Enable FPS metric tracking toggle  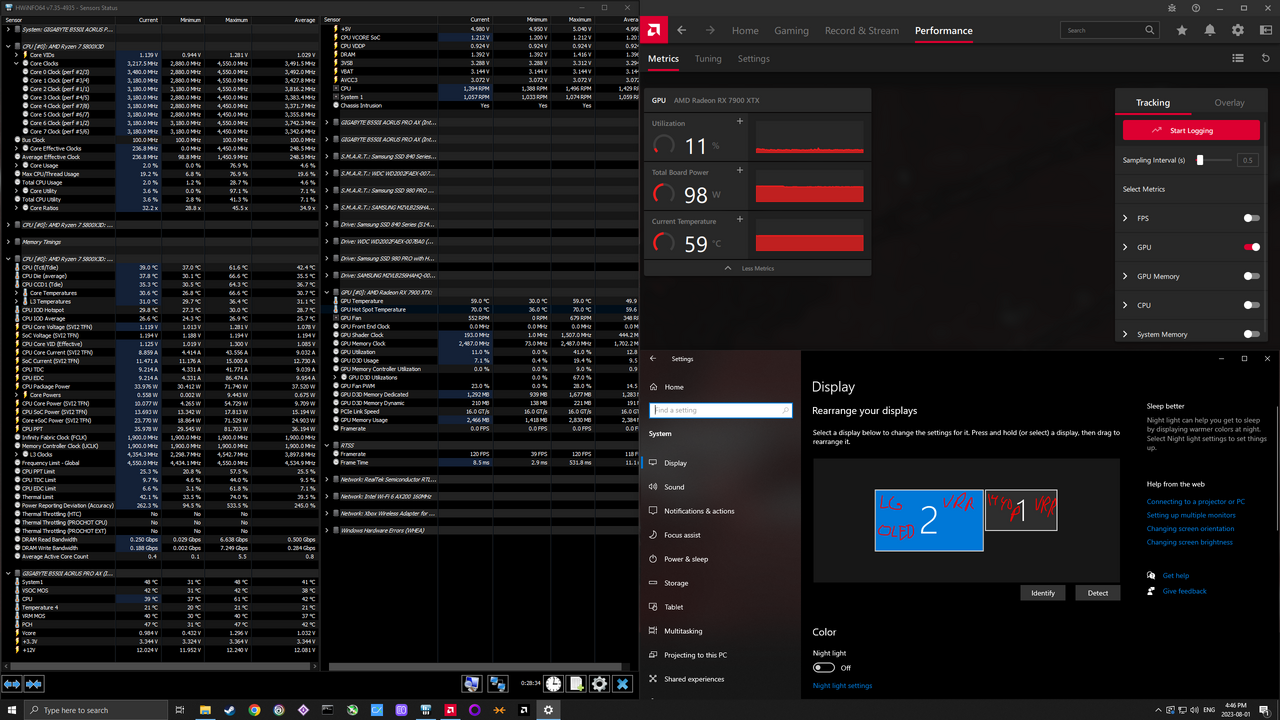point(1251,218)
